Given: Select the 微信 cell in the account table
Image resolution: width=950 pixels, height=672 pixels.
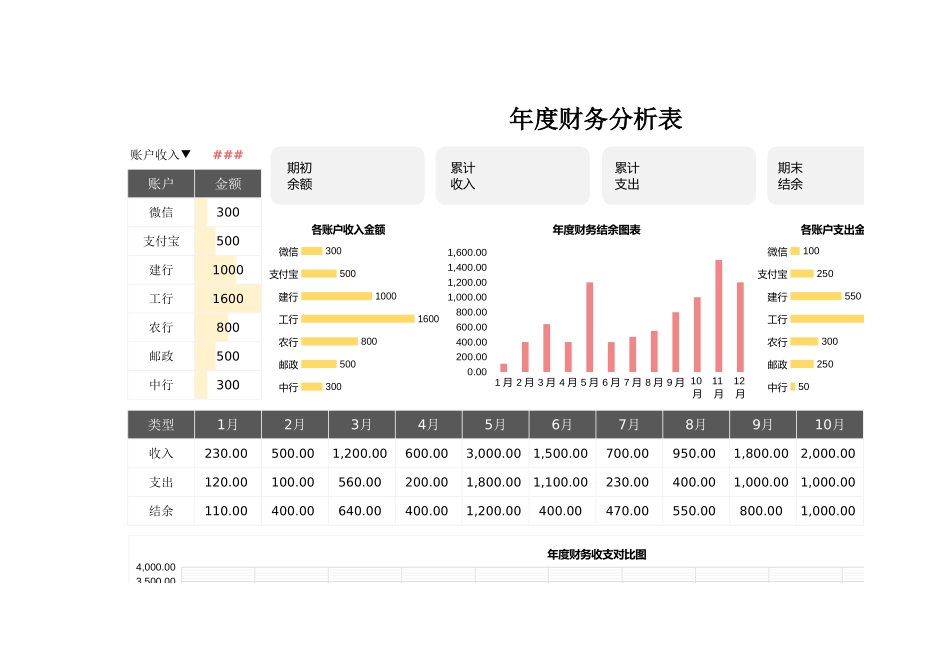Looking at the screenshot, I should pyautogui.click(x=160, y=212).
